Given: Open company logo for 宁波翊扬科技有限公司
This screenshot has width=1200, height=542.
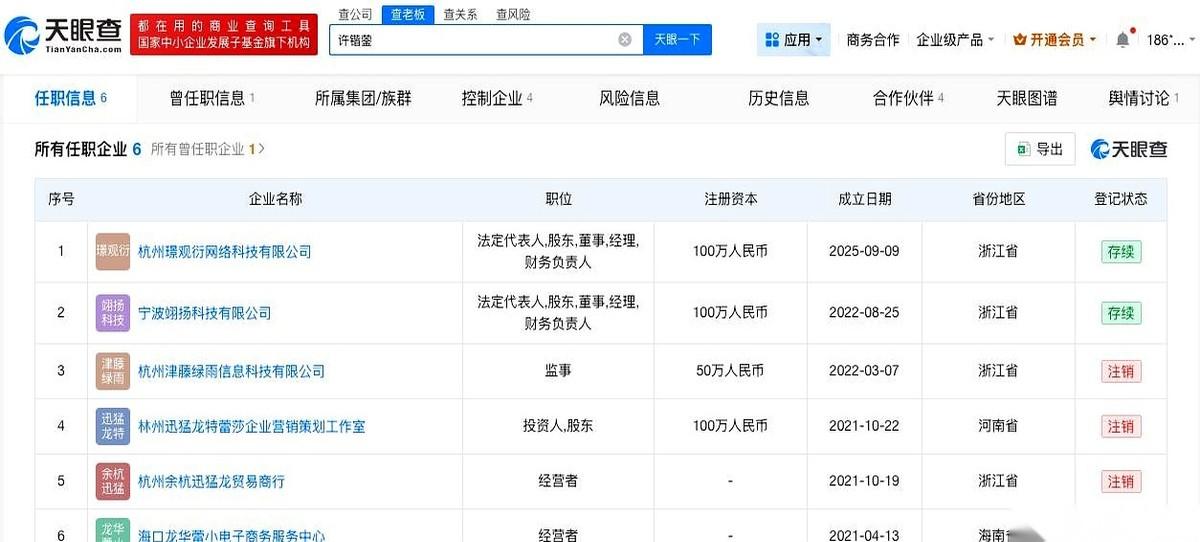Looking at the screenshot, I should tap(113, 313).
